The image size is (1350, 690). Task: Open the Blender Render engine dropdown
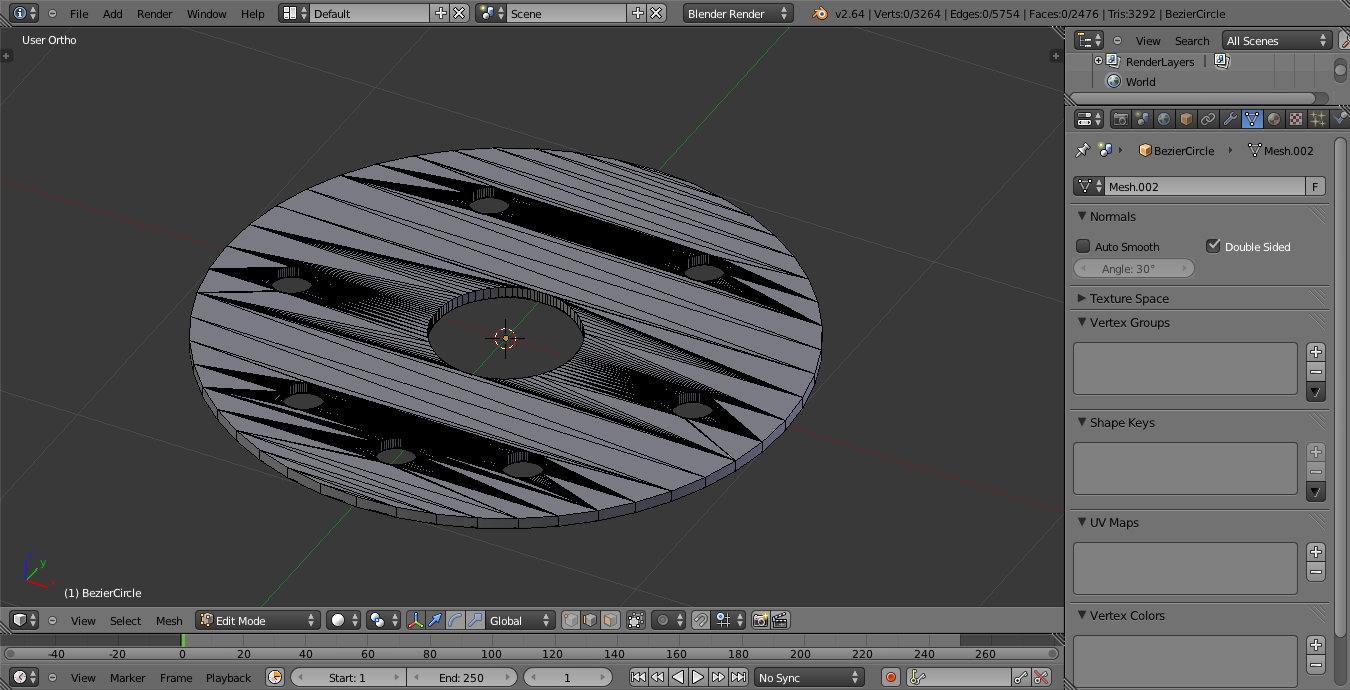tap(738, 13)
